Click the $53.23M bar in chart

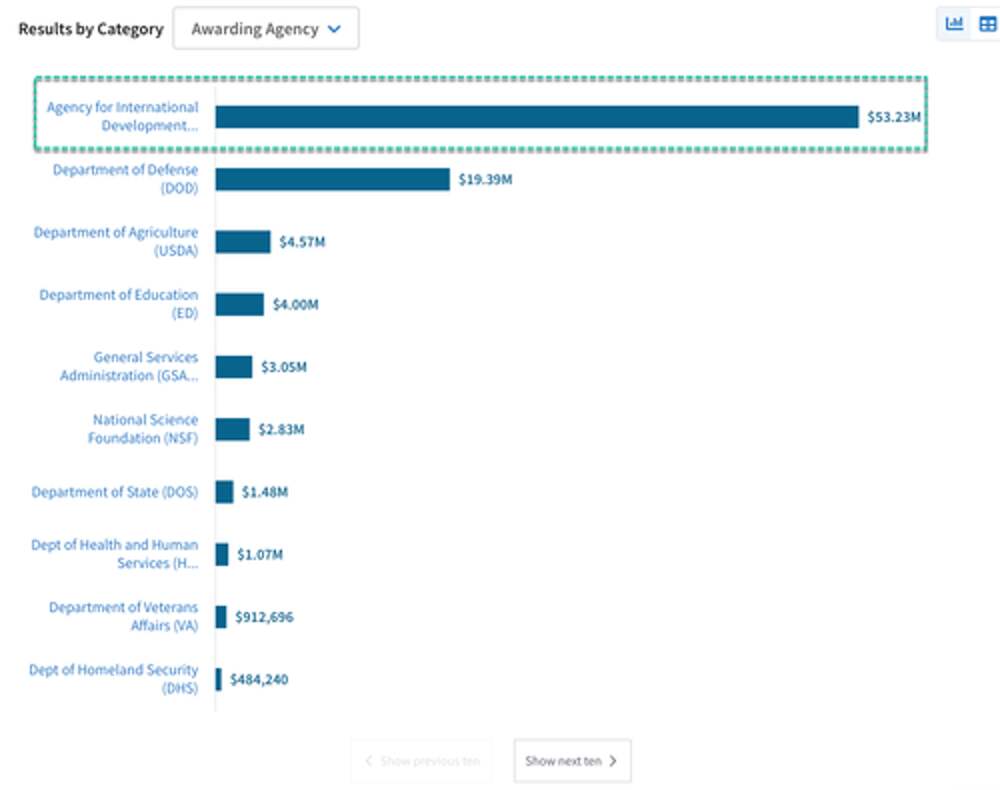[x=536, y=117]
